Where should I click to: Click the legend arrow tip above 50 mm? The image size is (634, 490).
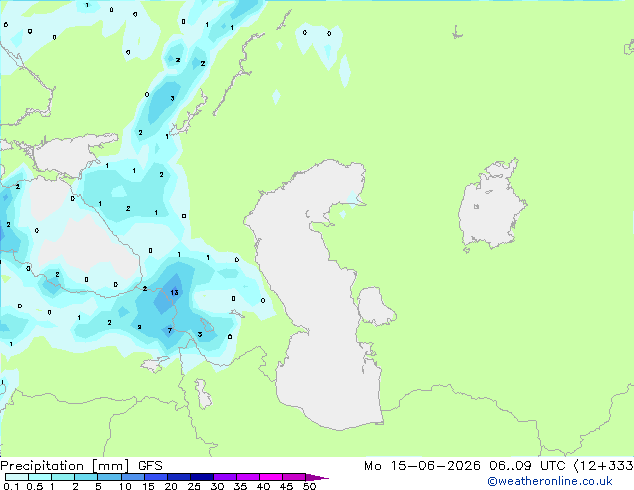(317, 478)
